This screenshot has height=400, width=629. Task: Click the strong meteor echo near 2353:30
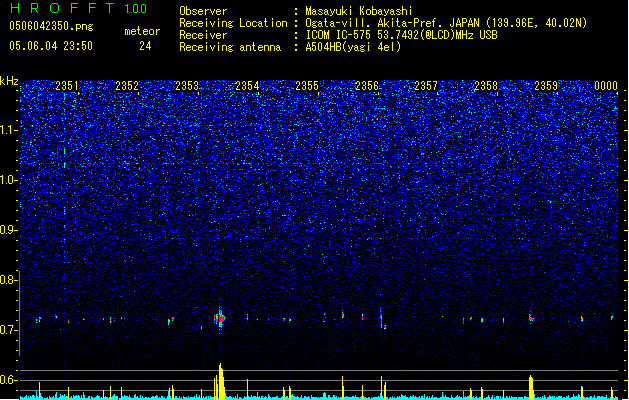(220, 319)
